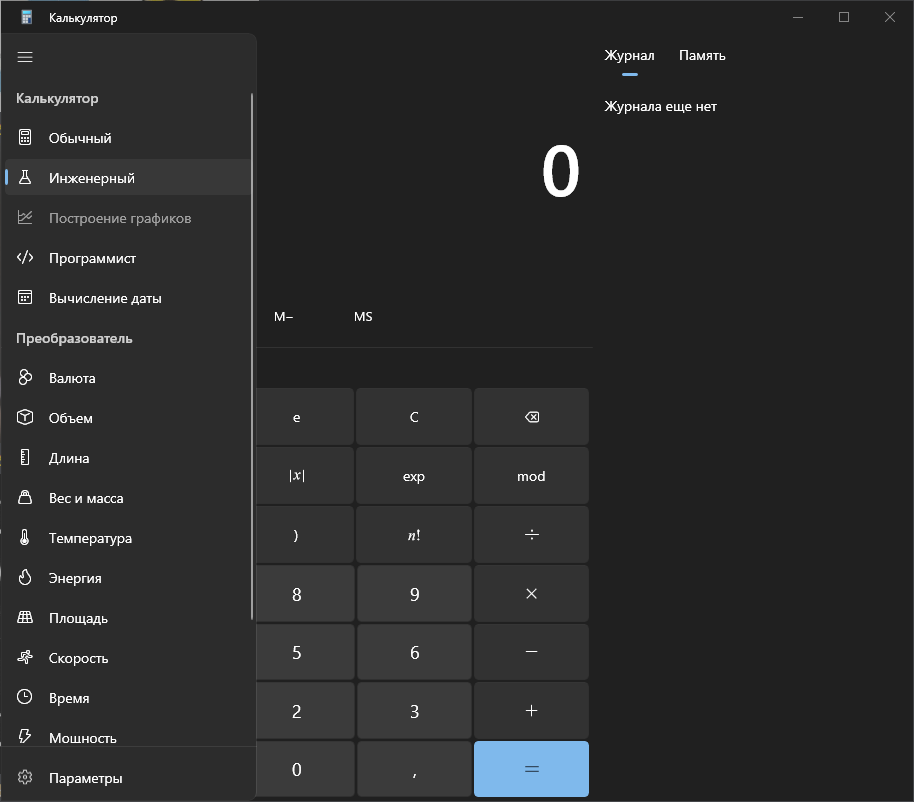Collapse the navigation pane with hamburger menu
Viewport: 914px width, 802px height.
pyautogui.click(x=24, y=57)
